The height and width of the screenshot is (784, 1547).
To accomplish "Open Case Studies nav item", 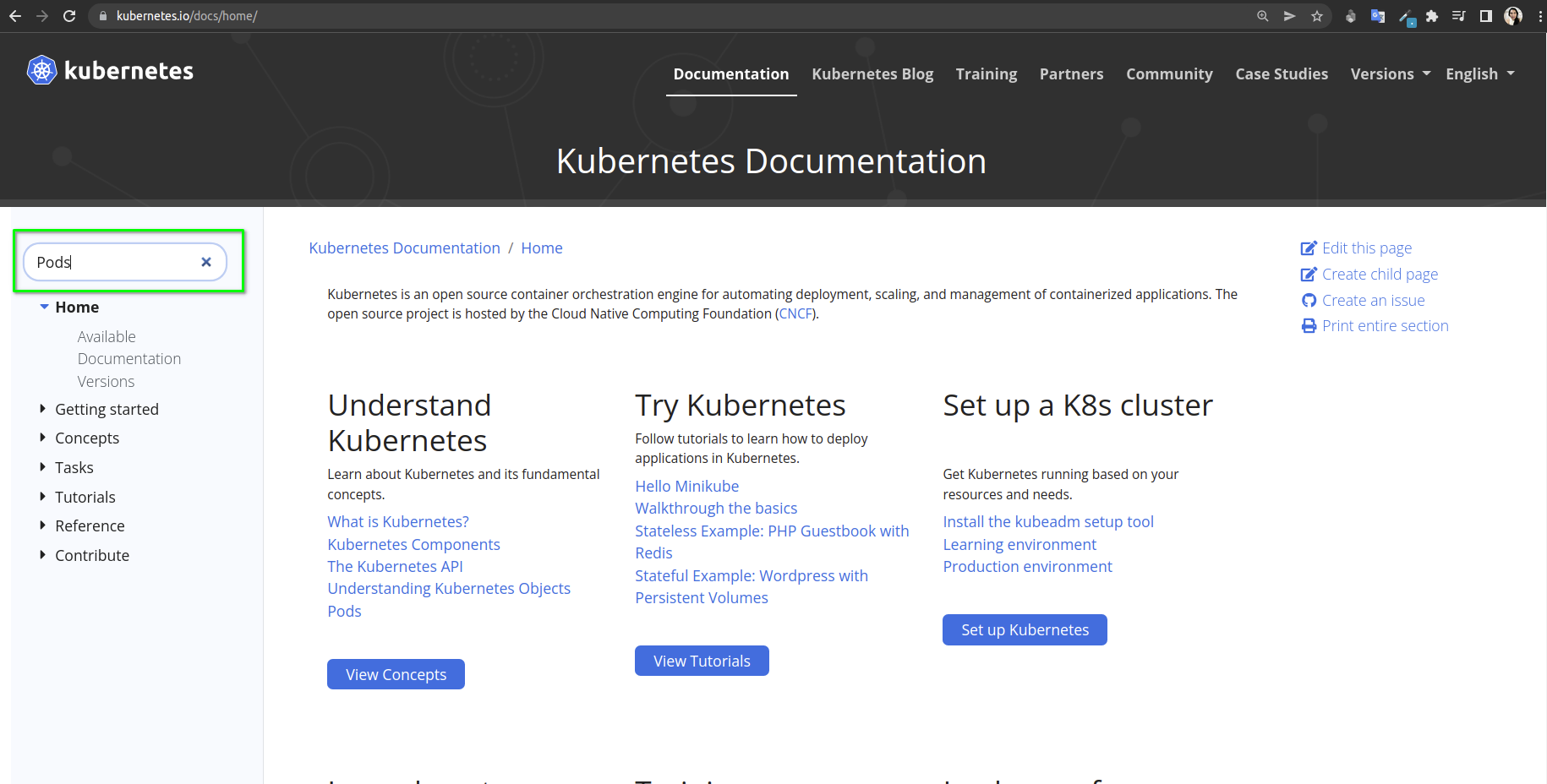I will coord(1282,73).
